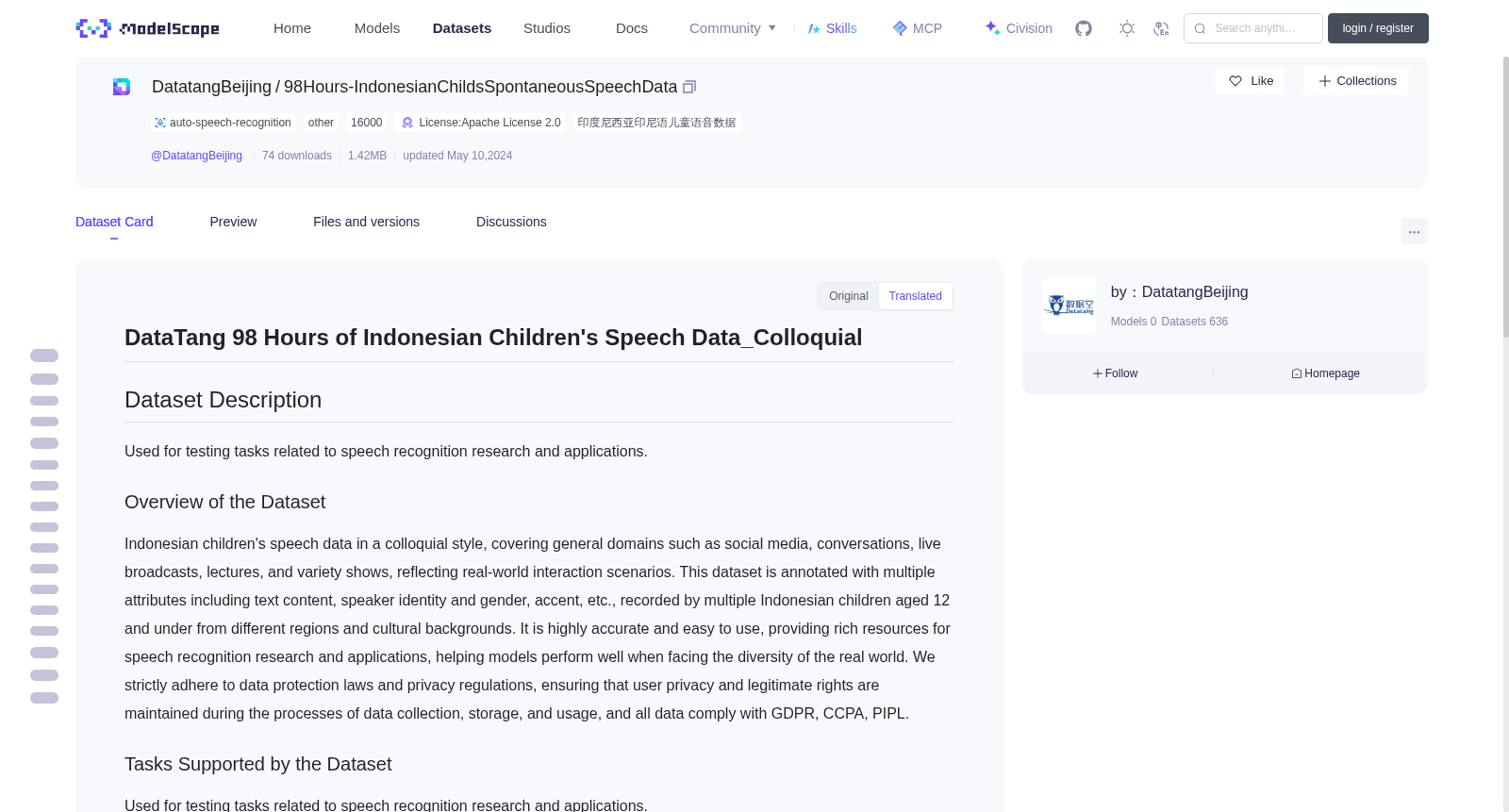Open the Models navigation item
This screenshot has height=812, width=1509.
point(377,28)
